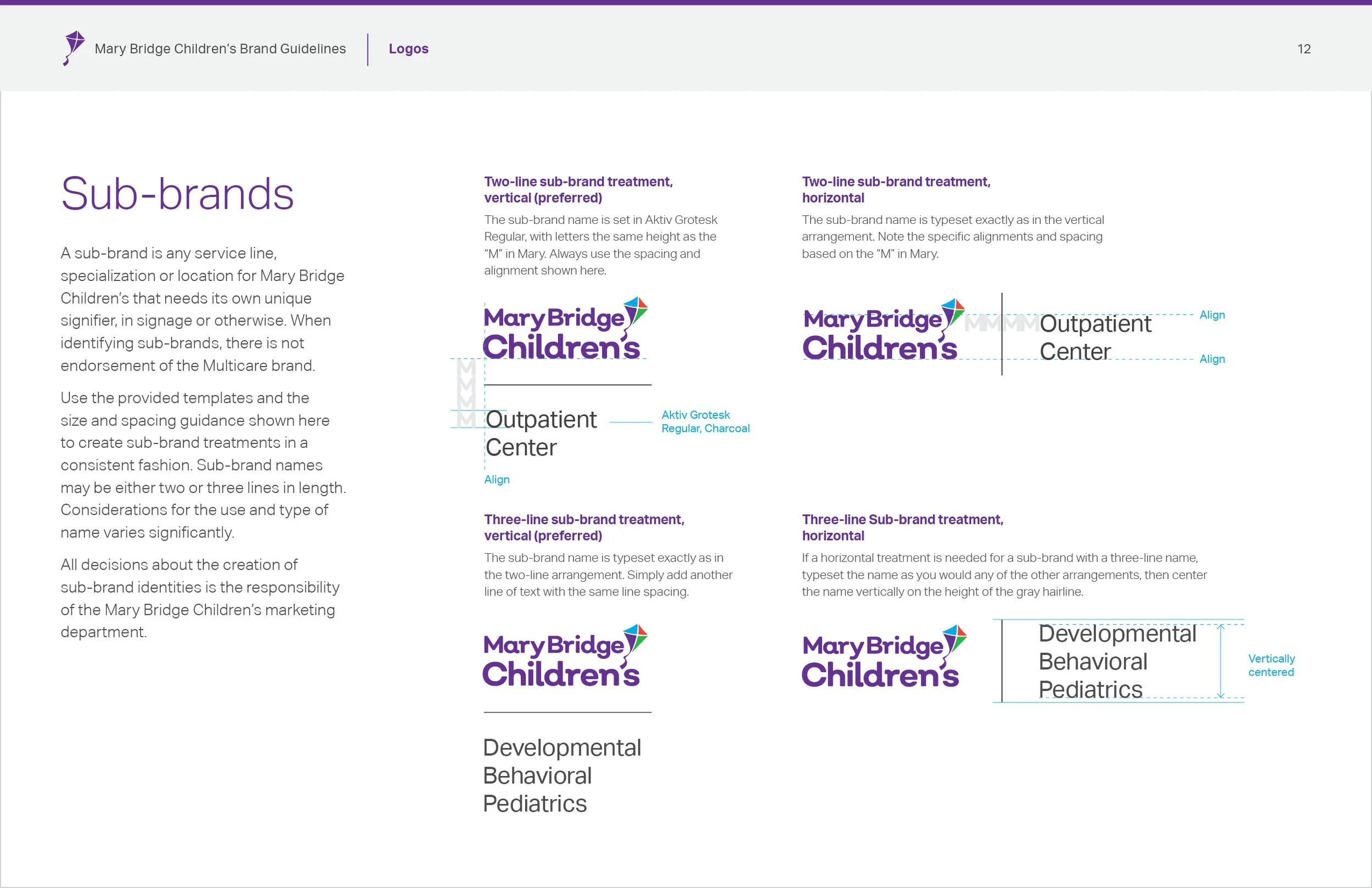This screenshot has width=1372, height=888.
Task: Click "Outpatient" in the vertical two-line example
Action: (541, 419)
